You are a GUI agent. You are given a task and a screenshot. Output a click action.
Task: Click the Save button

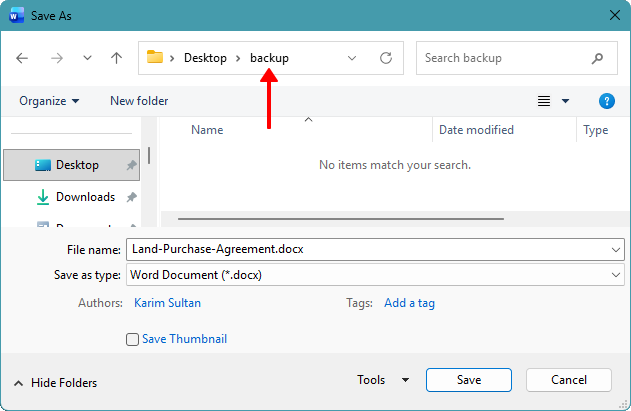[469, 380]
